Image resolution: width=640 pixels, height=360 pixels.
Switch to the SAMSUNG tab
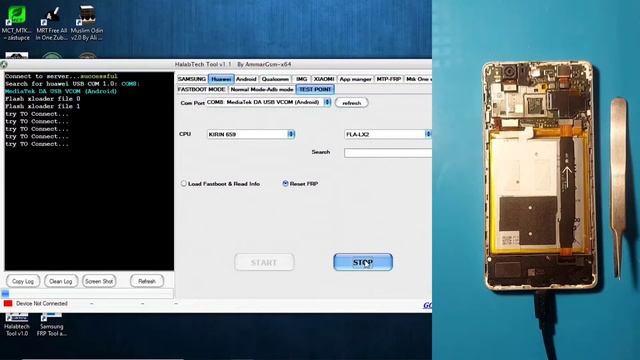tap(192, 79)
